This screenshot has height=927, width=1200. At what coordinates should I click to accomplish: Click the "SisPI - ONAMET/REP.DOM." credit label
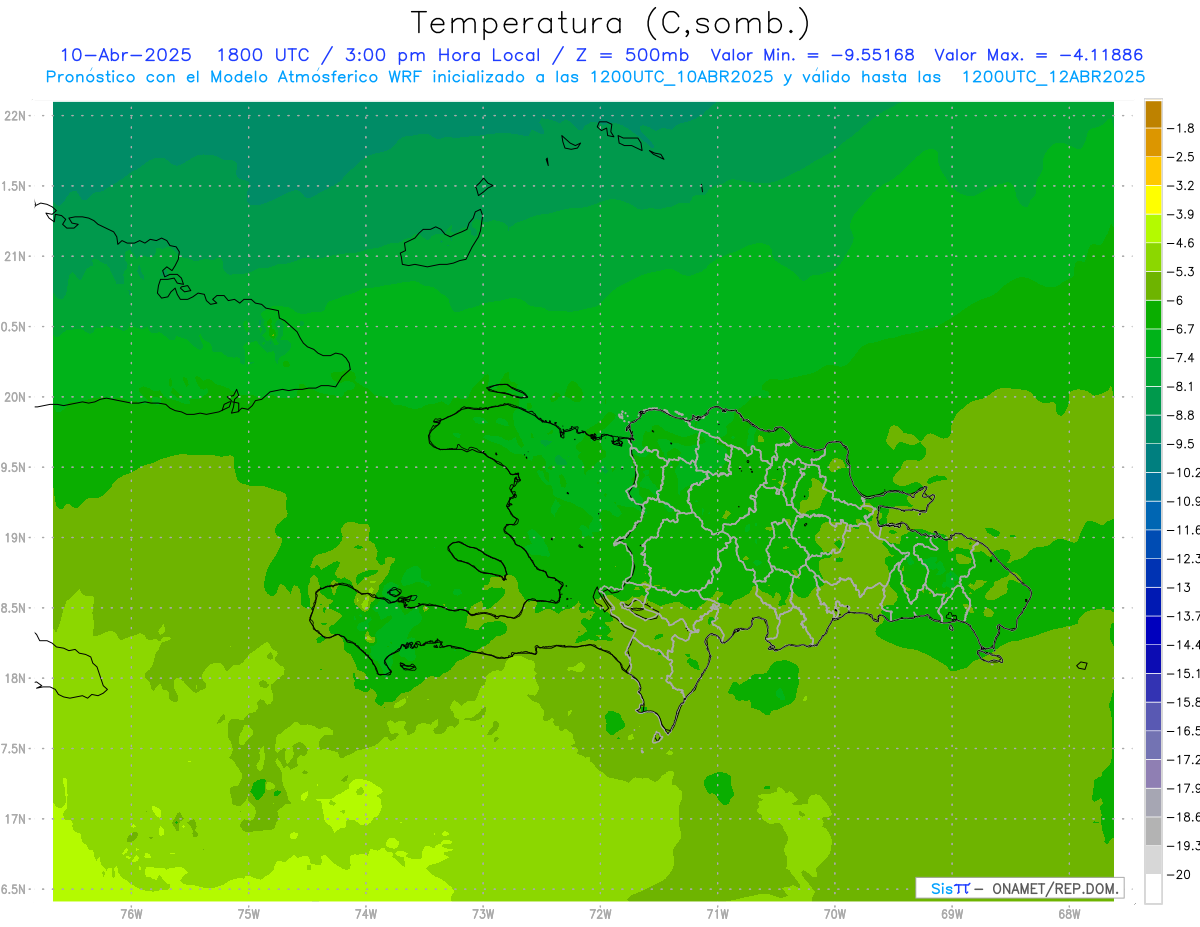click(x=1019, y=888)
